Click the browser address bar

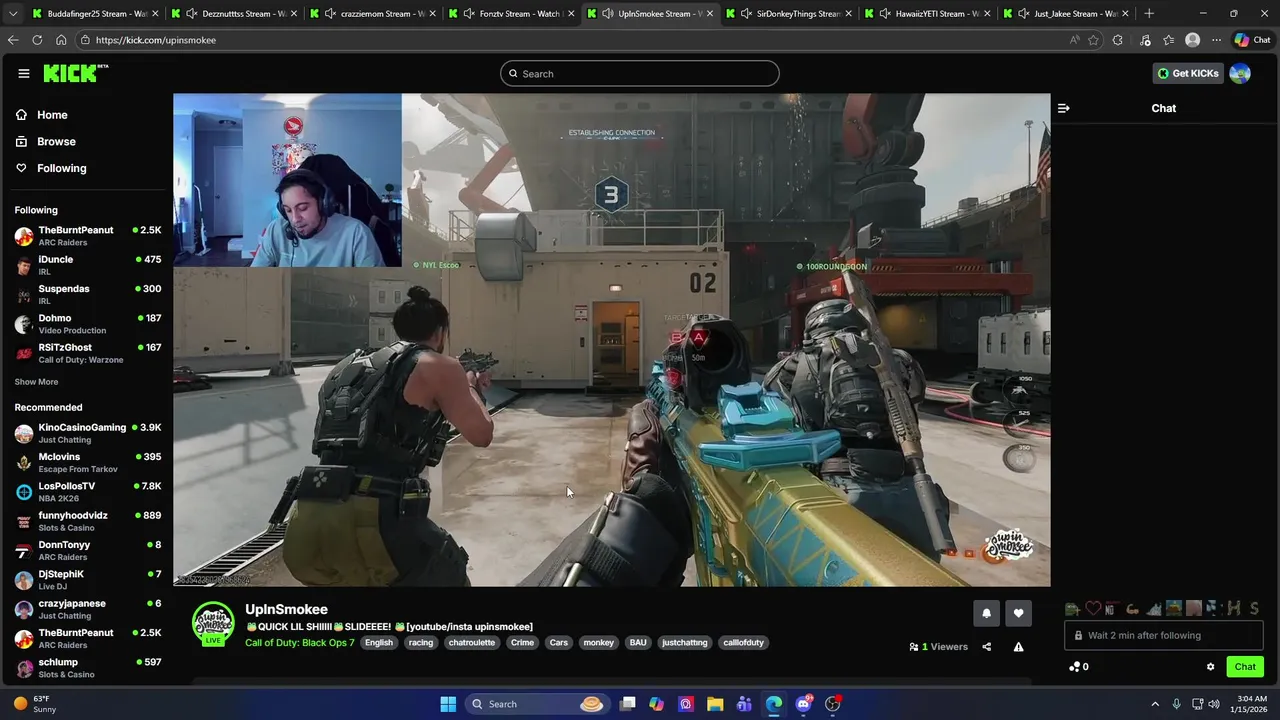[570, 40]
